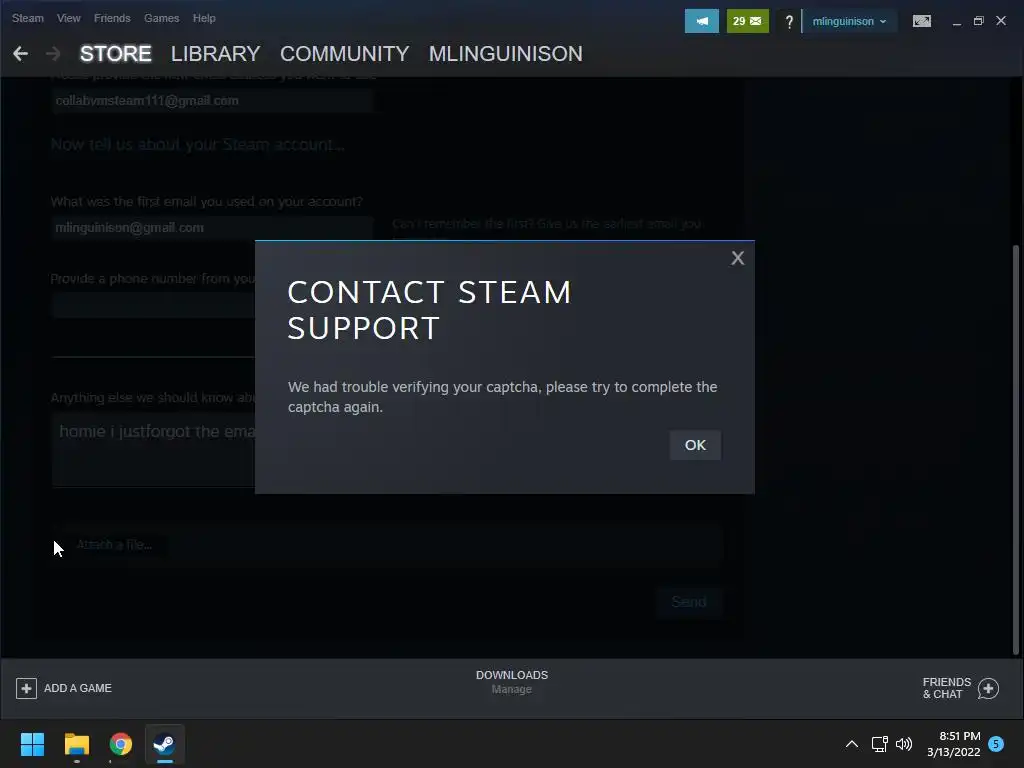Open the notification badge showing 5

[x=996, y=744]
